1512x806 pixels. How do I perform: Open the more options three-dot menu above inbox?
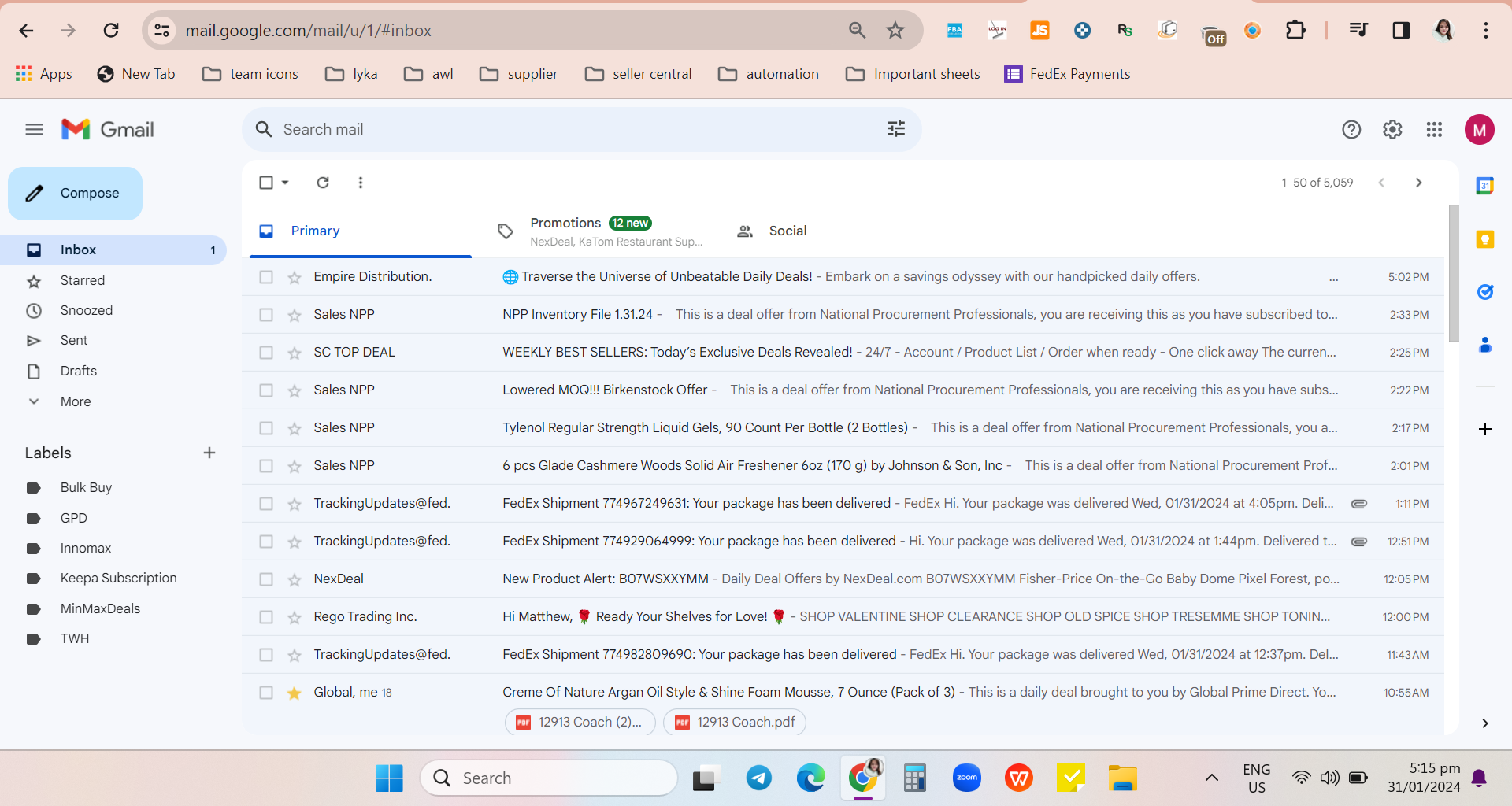pos(361,183)
